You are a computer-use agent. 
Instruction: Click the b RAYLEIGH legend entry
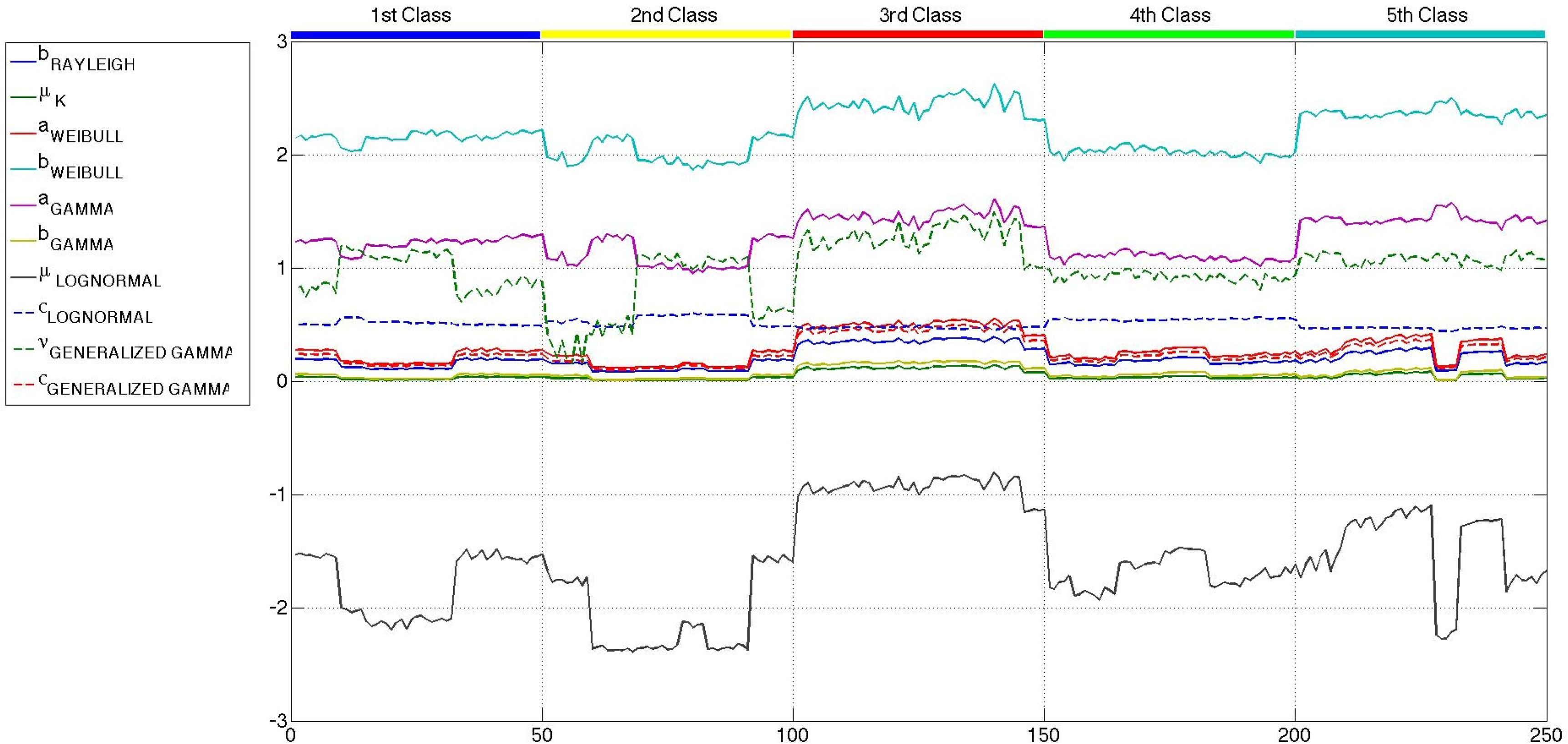85,60
